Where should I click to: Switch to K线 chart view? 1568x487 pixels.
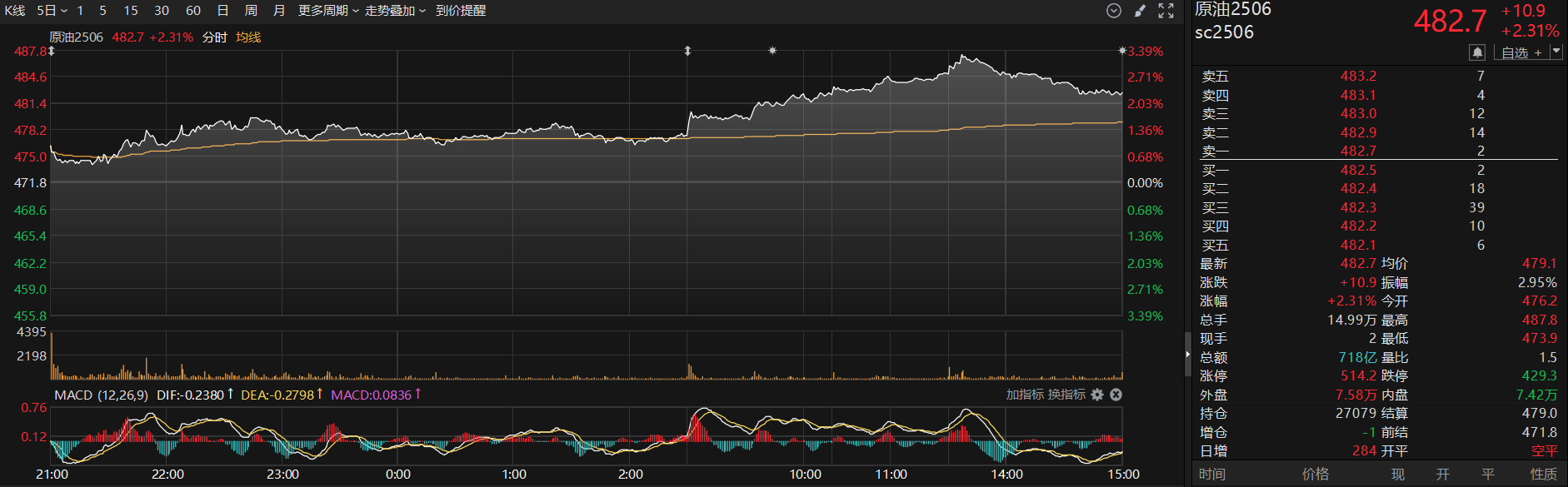[x=15, y=11]
